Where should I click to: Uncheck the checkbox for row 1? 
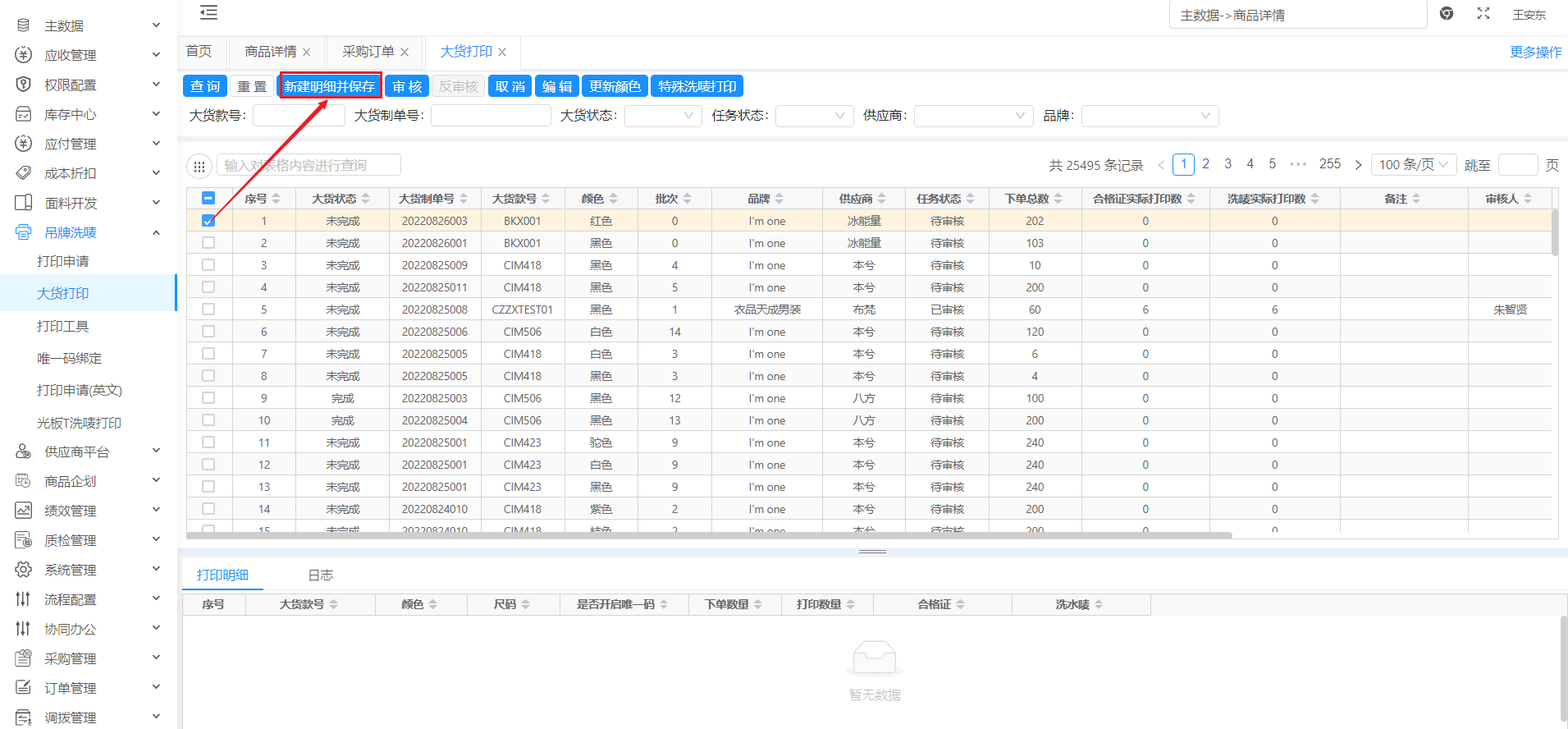tap(208, 221)
